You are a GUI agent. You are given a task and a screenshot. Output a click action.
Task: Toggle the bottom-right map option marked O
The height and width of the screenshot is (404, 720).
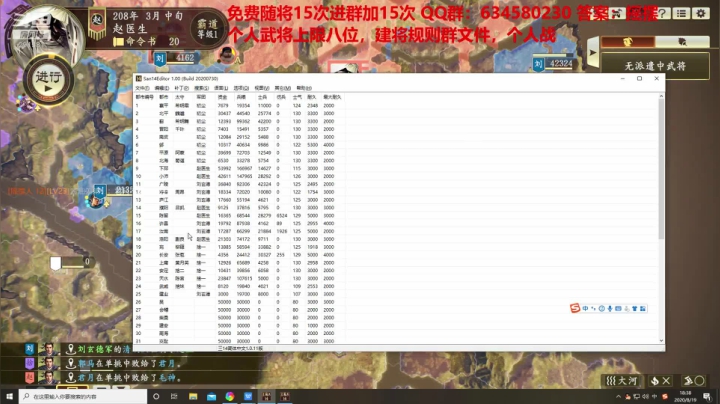693,381
